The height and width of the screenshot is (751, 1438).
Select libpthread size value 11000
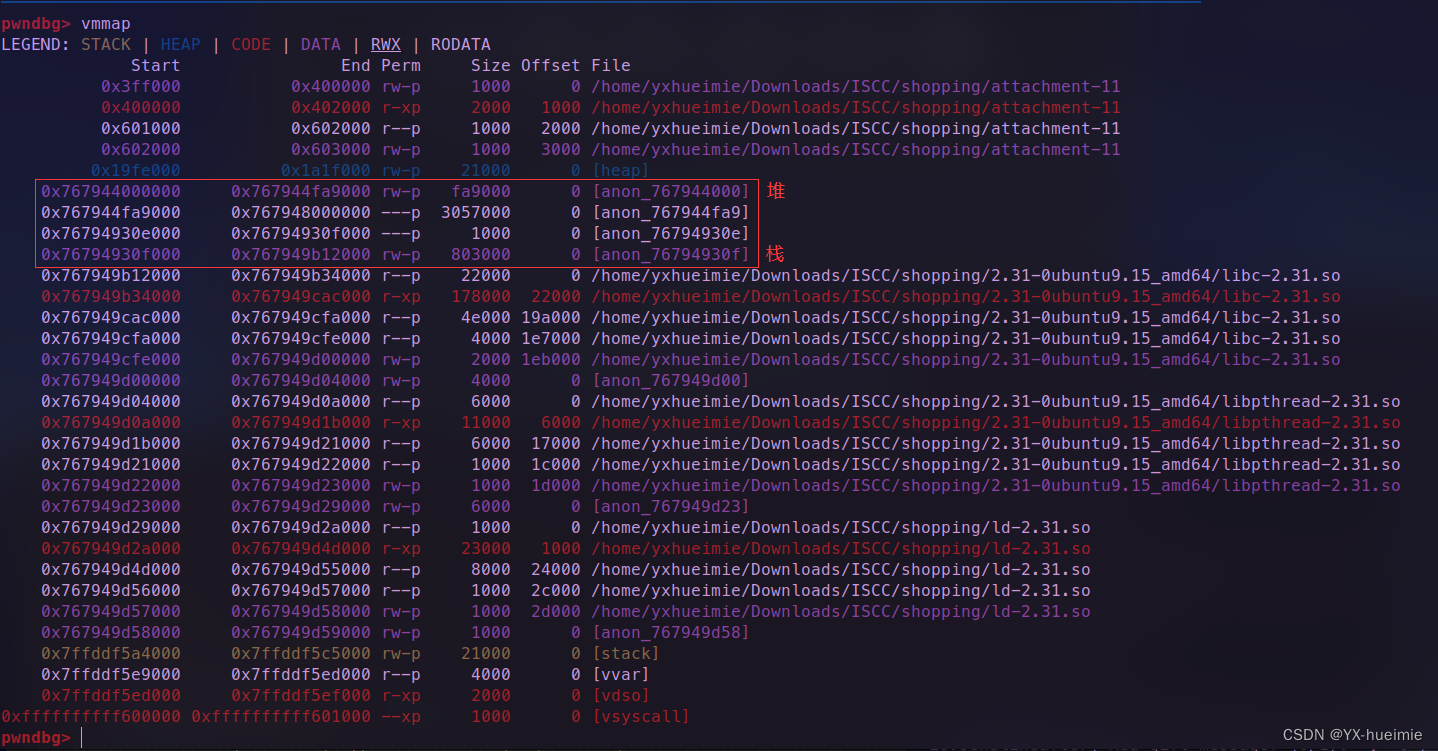tap(486, 422)
